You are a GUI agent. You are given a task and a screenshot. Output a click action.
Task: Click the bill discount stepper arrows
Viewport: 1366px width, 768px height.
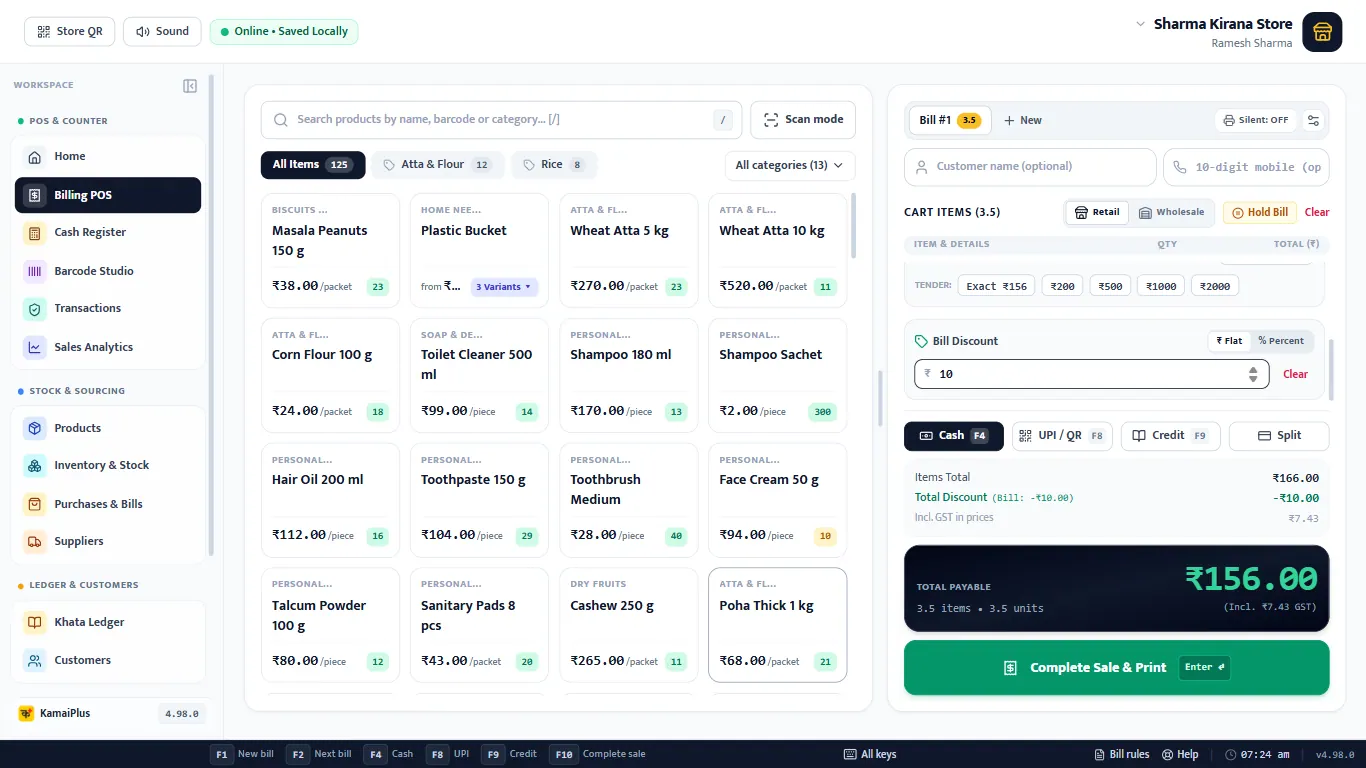click(x=1253, y=374)
